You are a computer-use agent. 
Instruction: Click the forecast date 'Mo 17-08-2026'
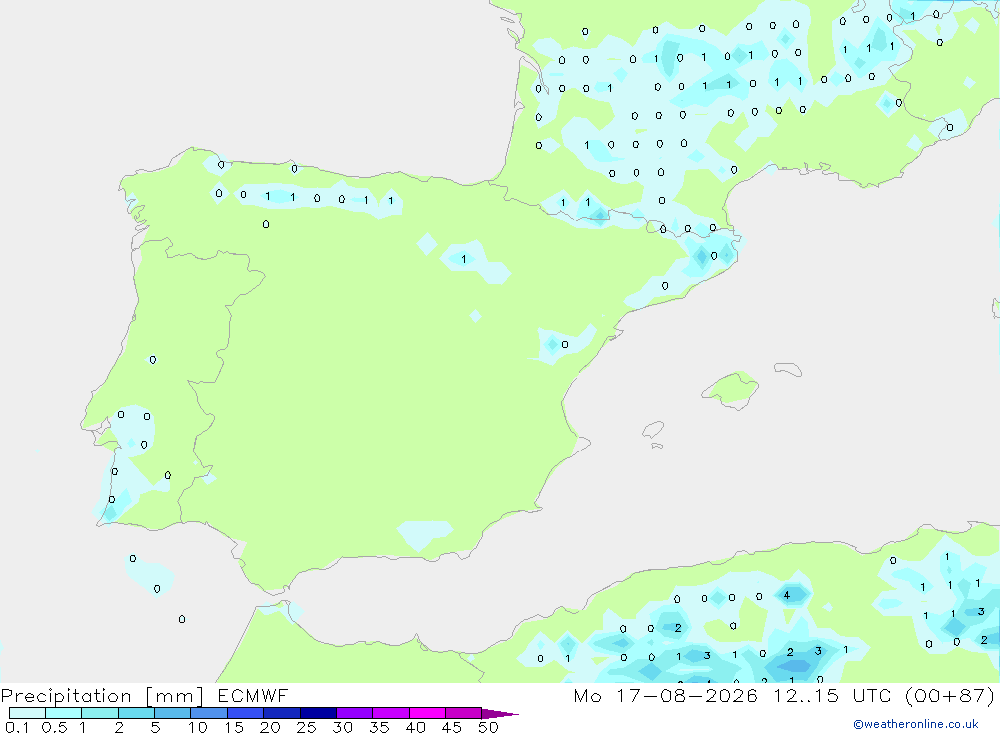tap(666, 695)
